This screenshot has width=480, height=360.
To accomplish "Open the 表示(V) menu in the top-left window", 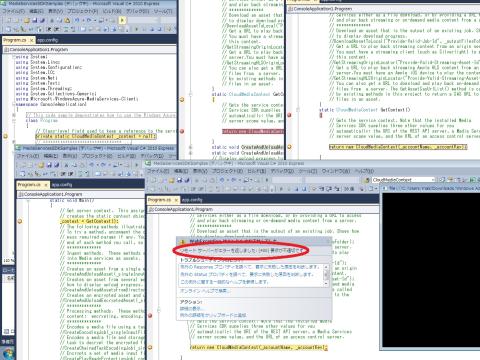I will (x=56, y=11).
